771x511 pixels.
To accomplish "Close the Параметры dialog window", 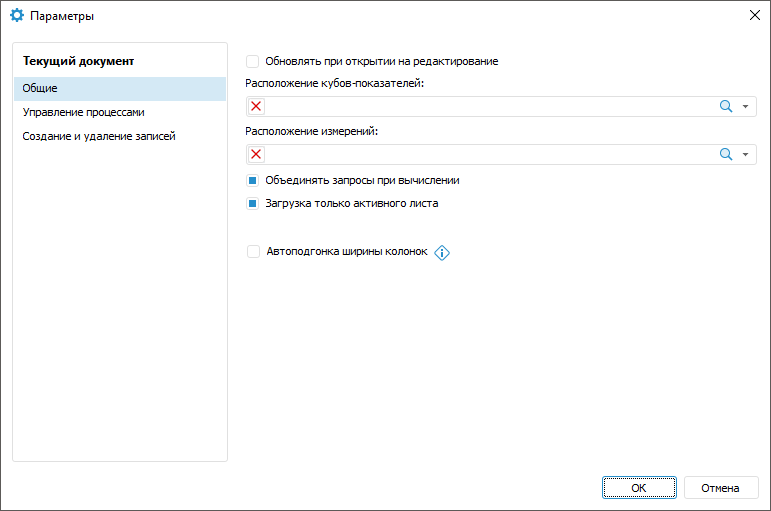I will pos(754,16).
